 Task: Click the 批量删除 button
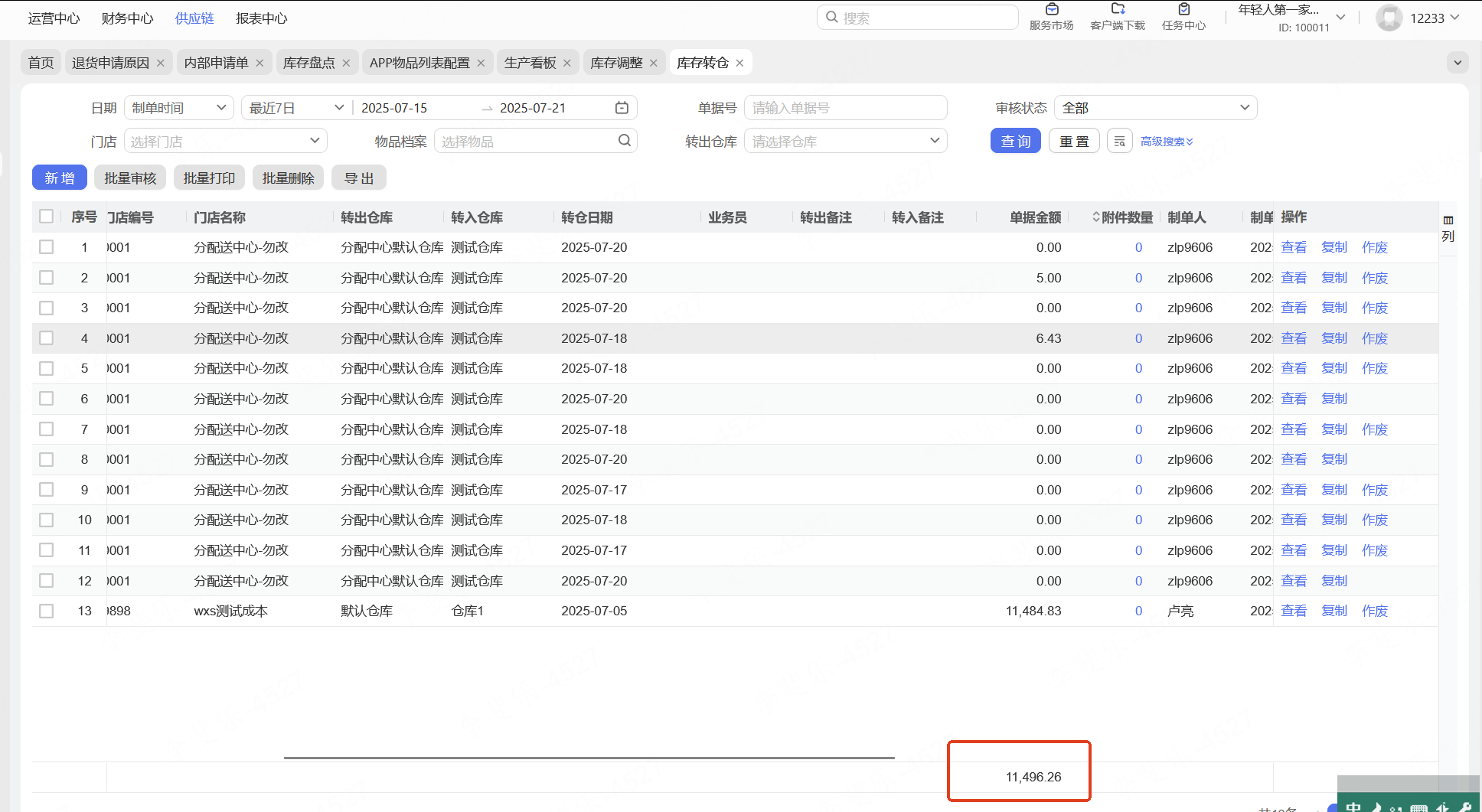tap(288, 178)
